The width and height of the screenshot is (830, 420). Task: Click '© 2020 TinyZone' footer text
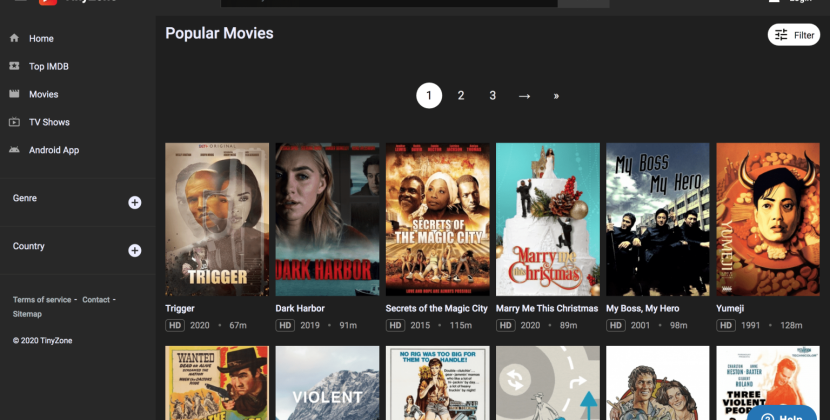(x=42, y=341)
